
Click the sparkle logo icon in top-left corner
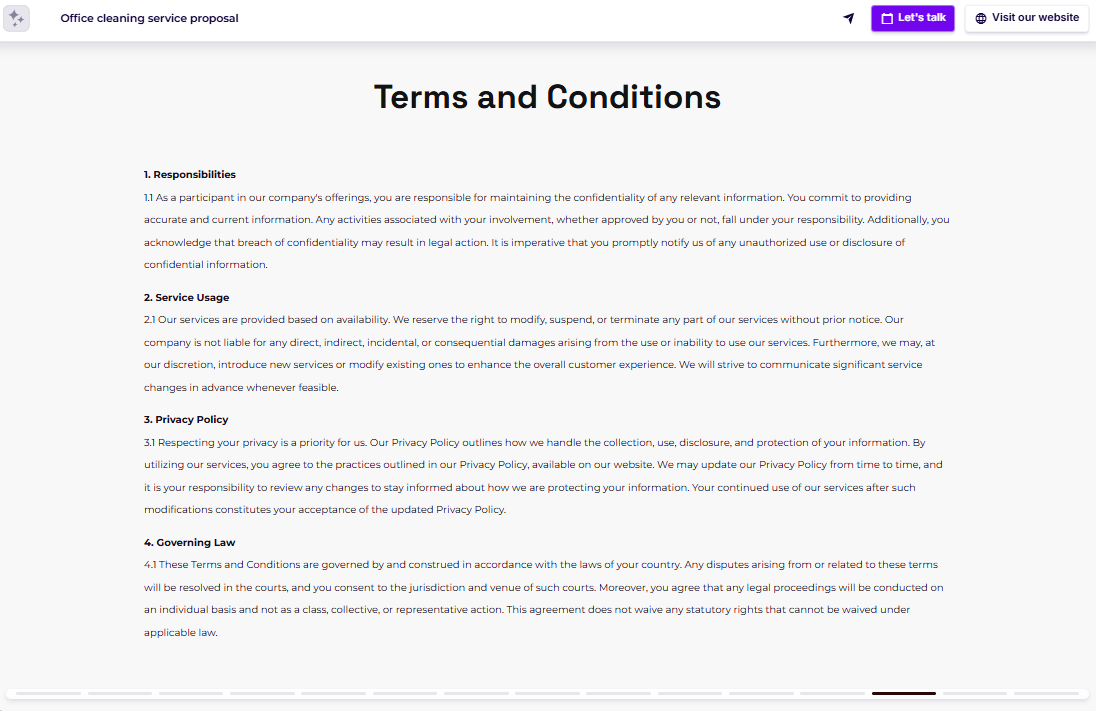click(x=16, y=18)
